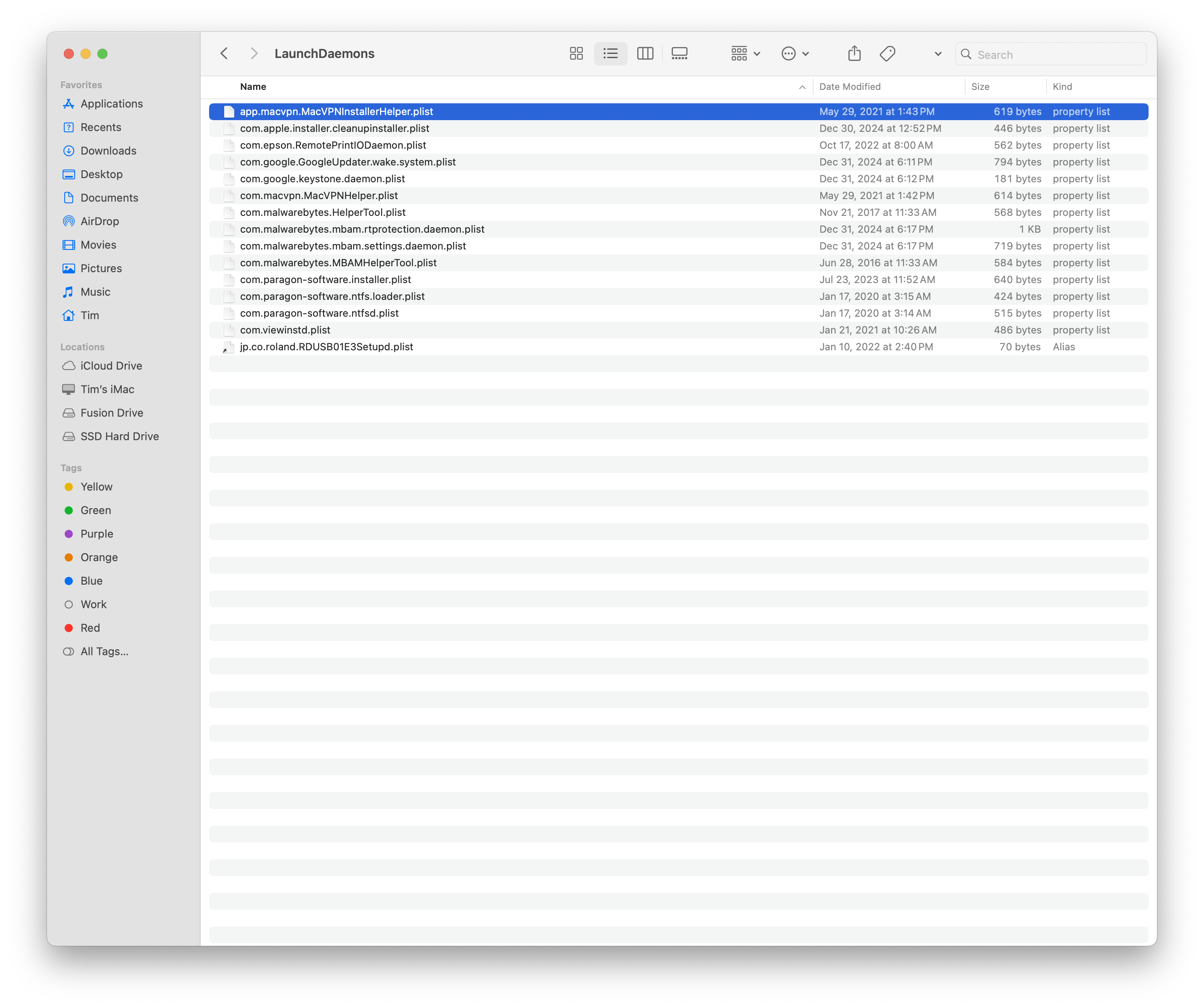Open AirDrop from the sidebar
The width and height of the screenshot is (1204, 1008).
(x=98, y=221)
